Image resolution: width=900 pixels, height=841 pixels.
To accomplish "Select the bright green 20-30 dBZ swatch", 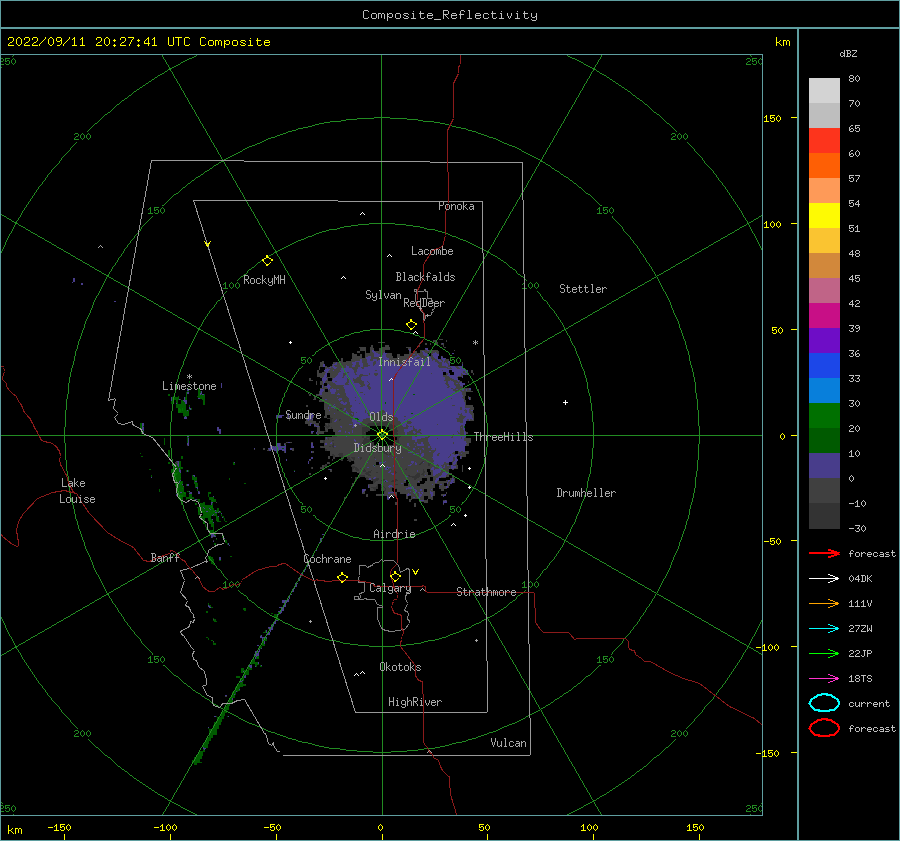I will point(824,415).
